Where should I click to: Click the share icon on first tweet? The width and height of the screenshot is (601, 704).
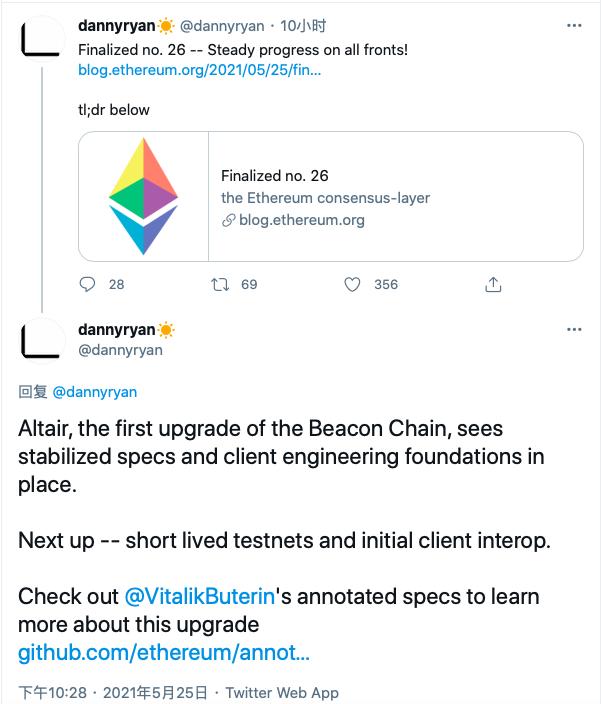pos(493,284)
